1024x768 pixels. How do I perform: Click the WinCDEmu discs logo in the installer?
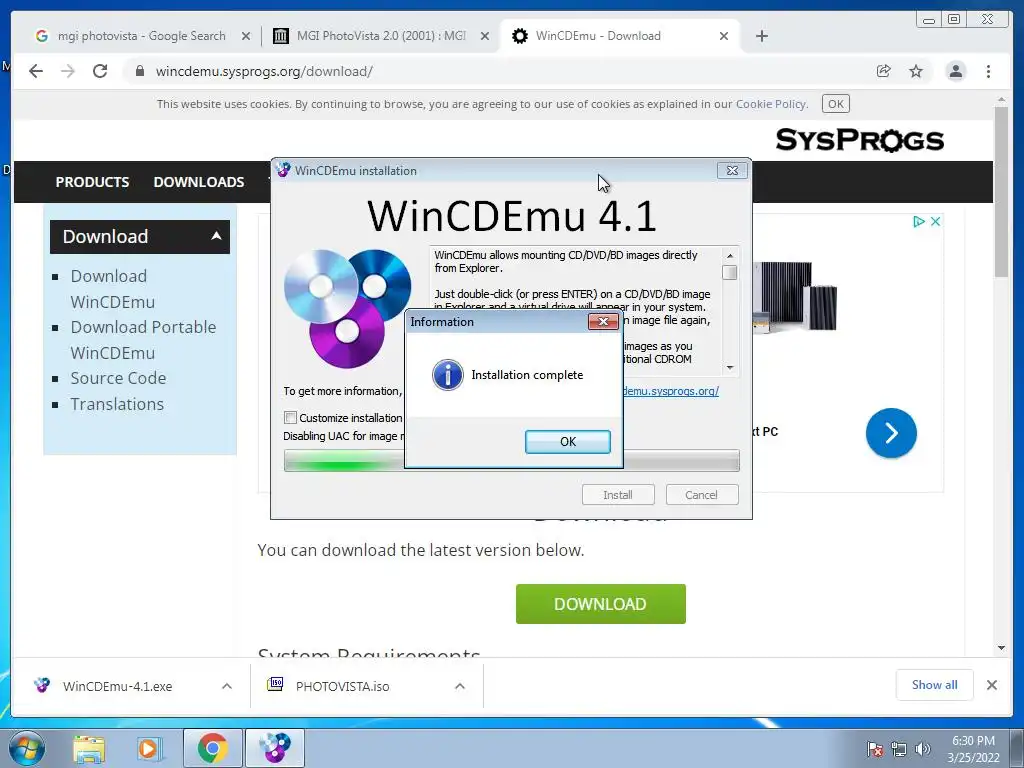(x=347, y=308)
